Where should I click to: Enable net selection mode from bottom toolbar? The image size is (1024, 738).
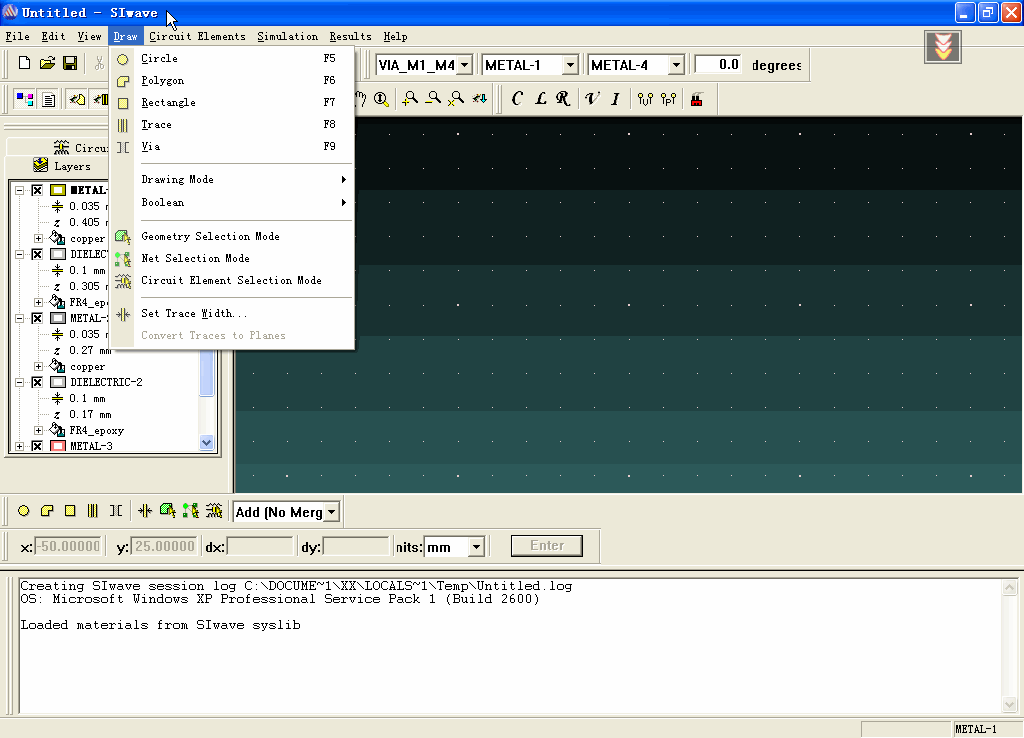tap(191, 511)
